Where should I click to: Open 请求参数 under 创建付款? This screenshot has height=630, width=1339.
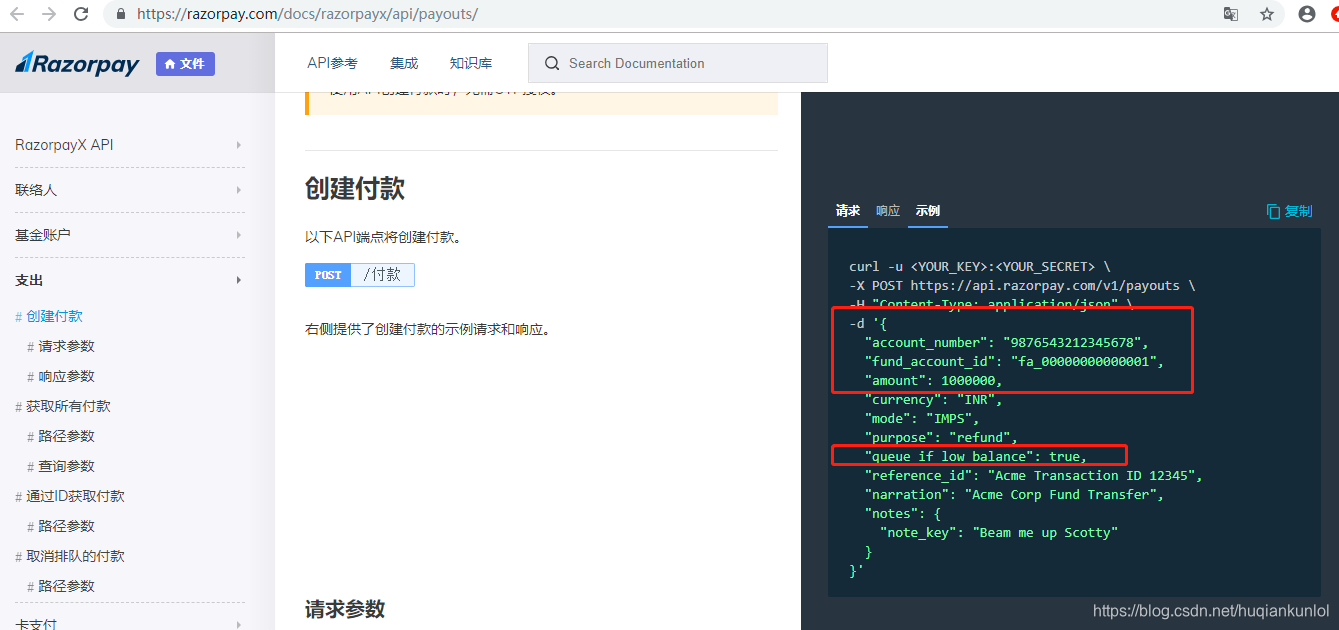pos(66,346)
